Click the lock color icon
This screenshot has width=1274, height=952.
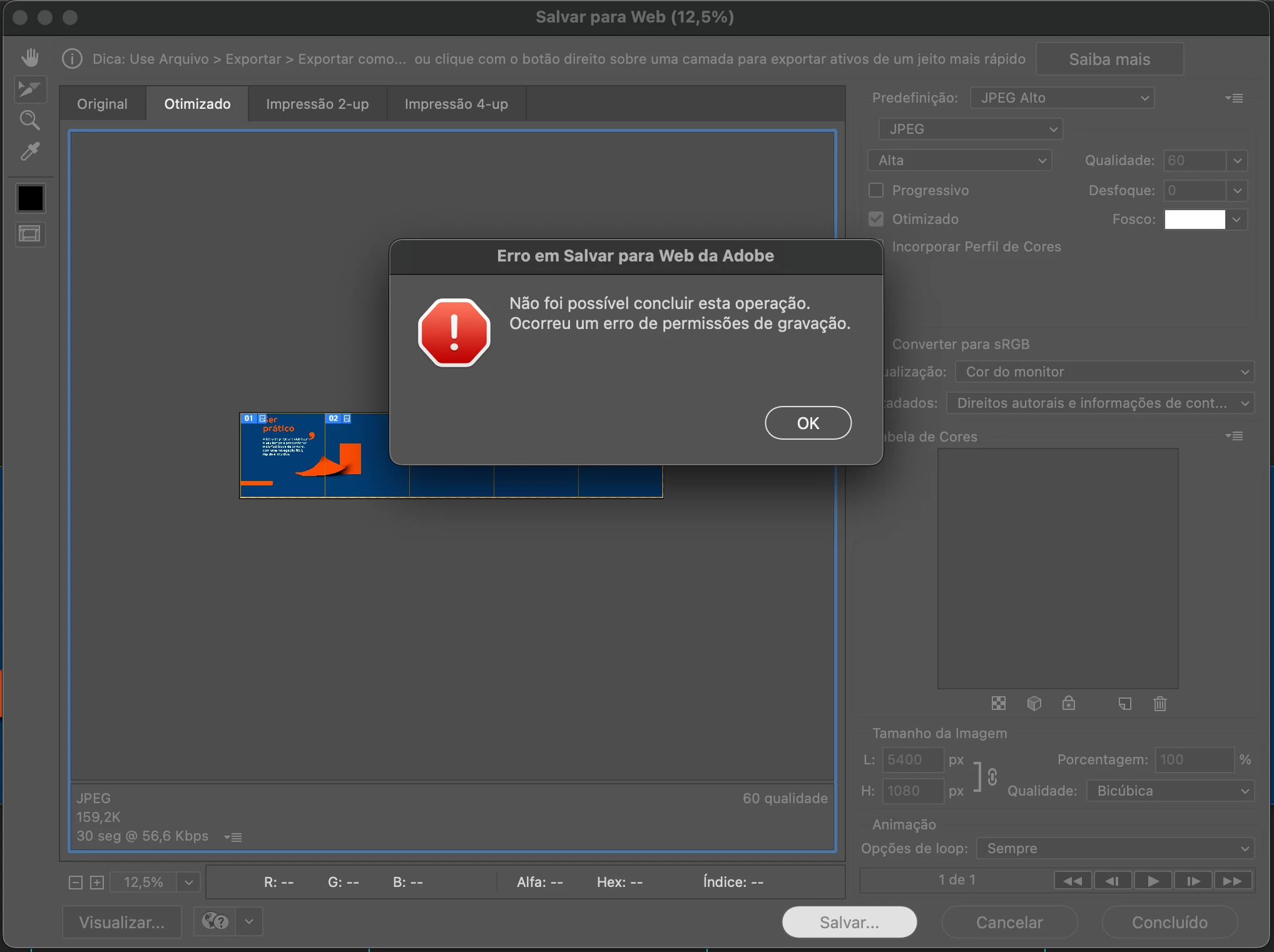1069,704
